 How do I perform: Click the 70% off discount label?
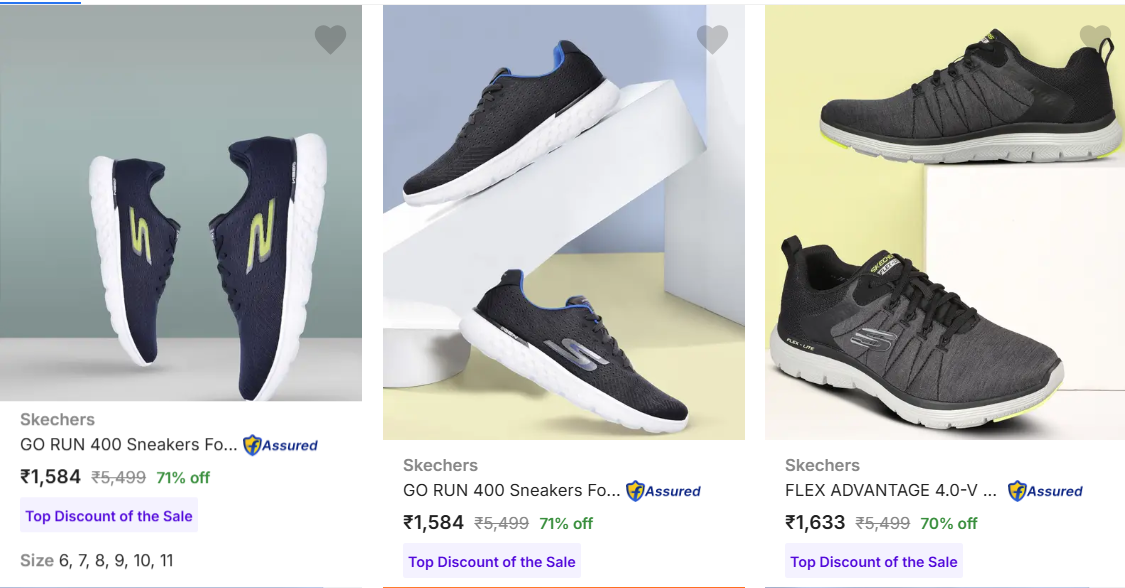point(949,523)
